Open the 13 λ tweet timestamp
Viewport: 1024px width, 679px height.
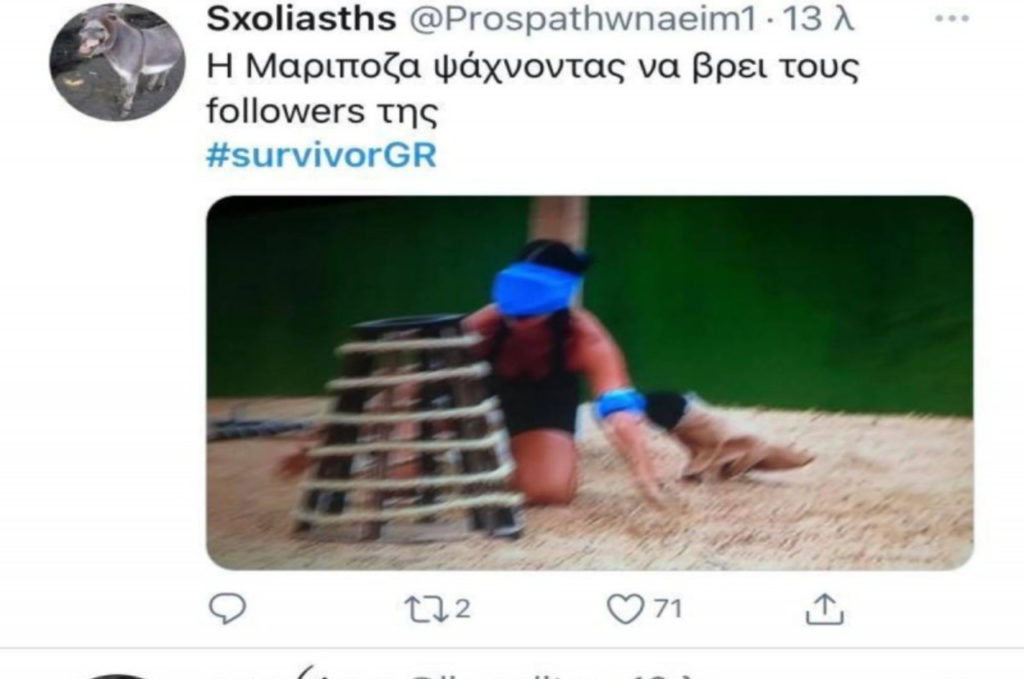[x=818, y=18]
